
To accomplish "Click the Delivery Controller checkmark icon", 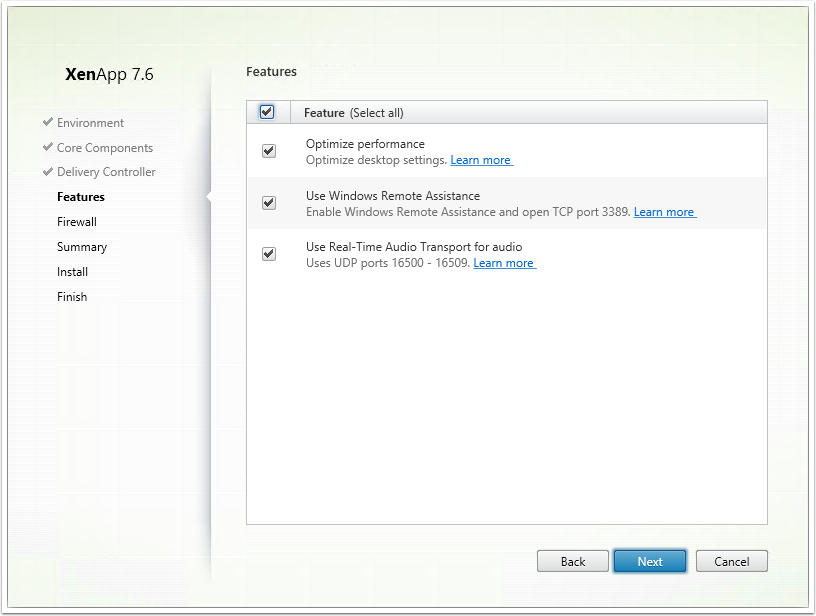I will 48,171.
